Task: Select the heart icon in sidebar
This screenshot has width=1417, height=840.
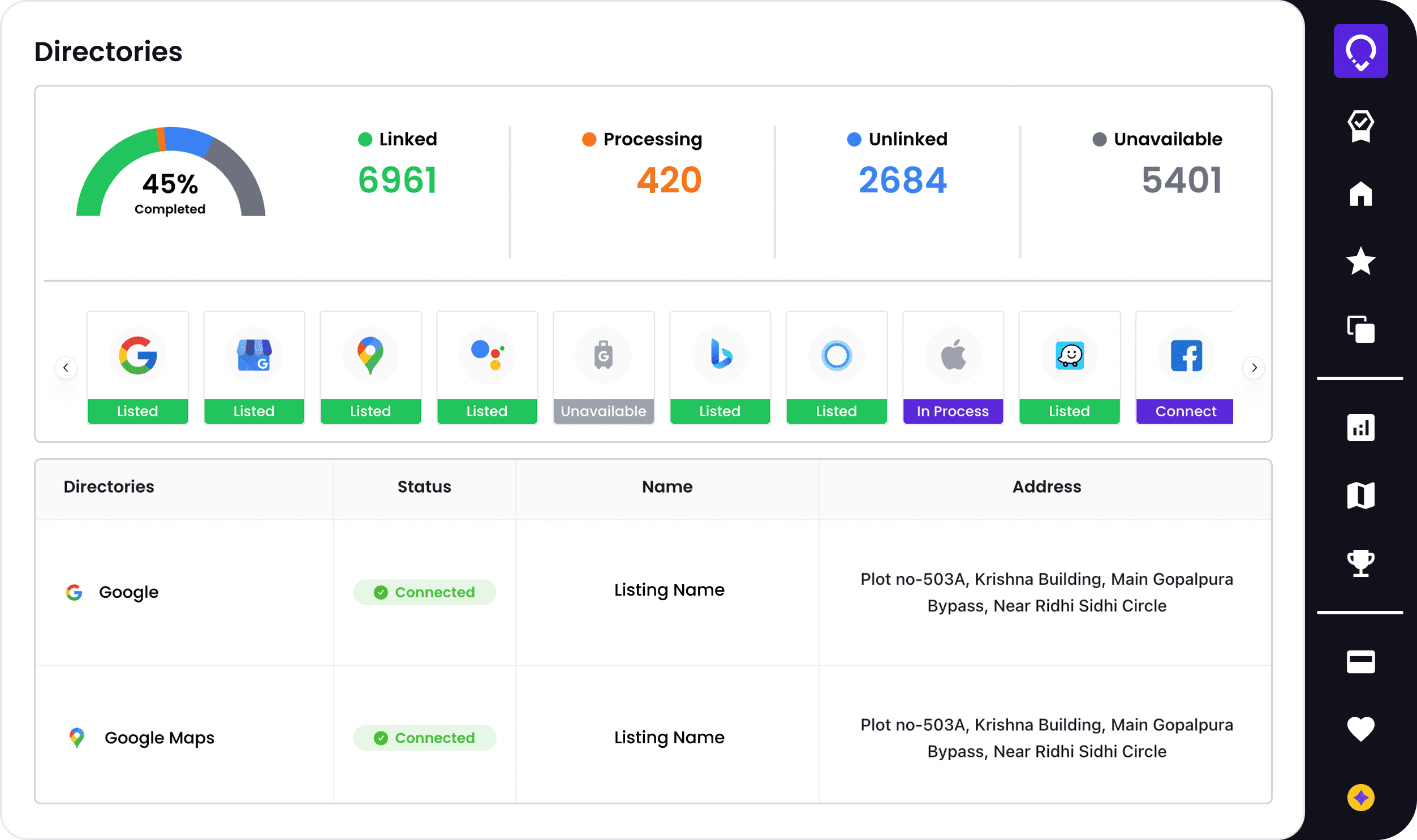Action: coord(1360,729)
